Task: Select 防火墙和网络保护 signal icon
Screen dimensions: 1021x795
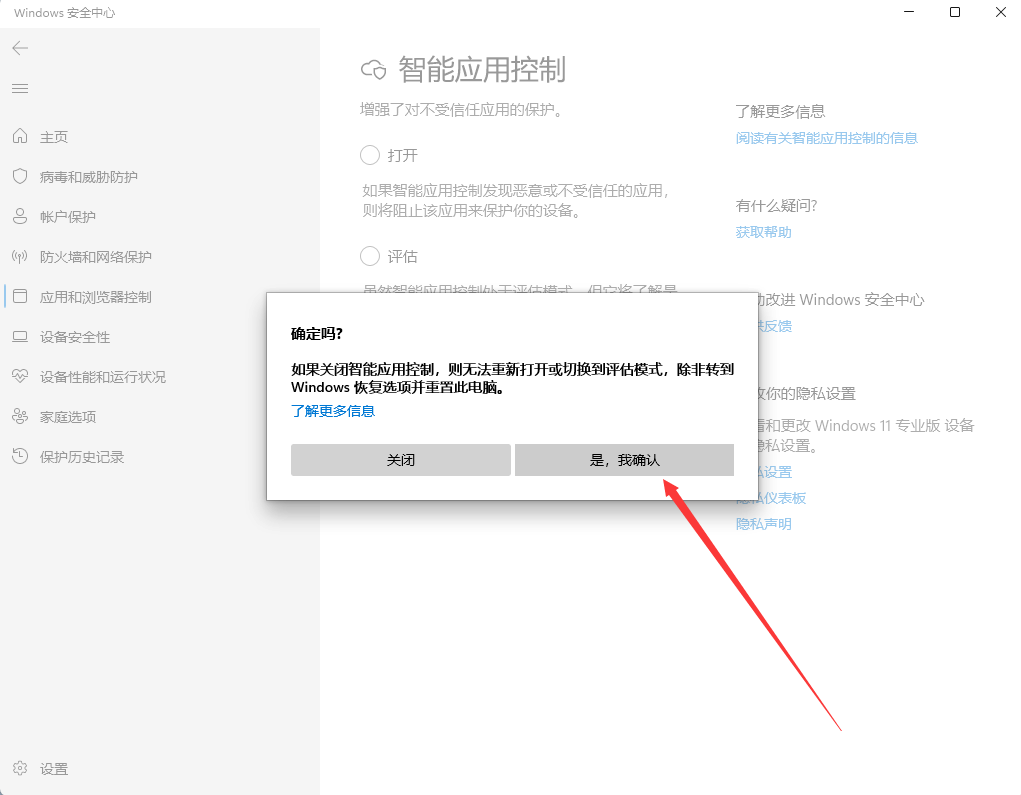Action: point(20,257)
